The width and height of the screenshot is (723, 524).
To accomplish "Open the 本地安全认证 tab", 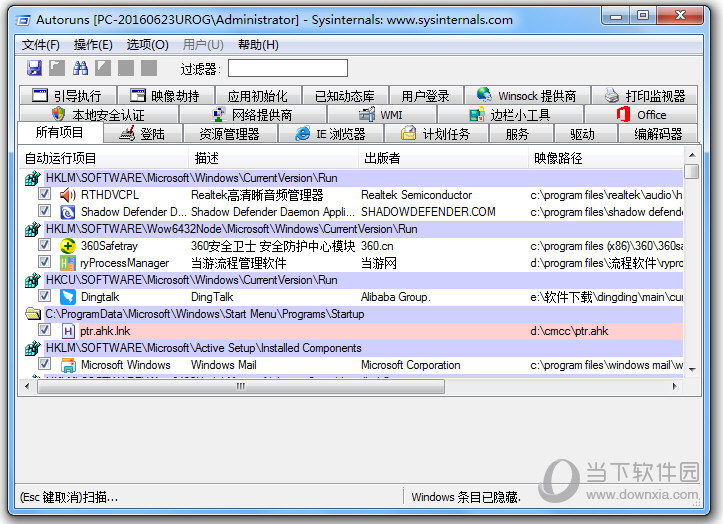I will click(99, 114).
